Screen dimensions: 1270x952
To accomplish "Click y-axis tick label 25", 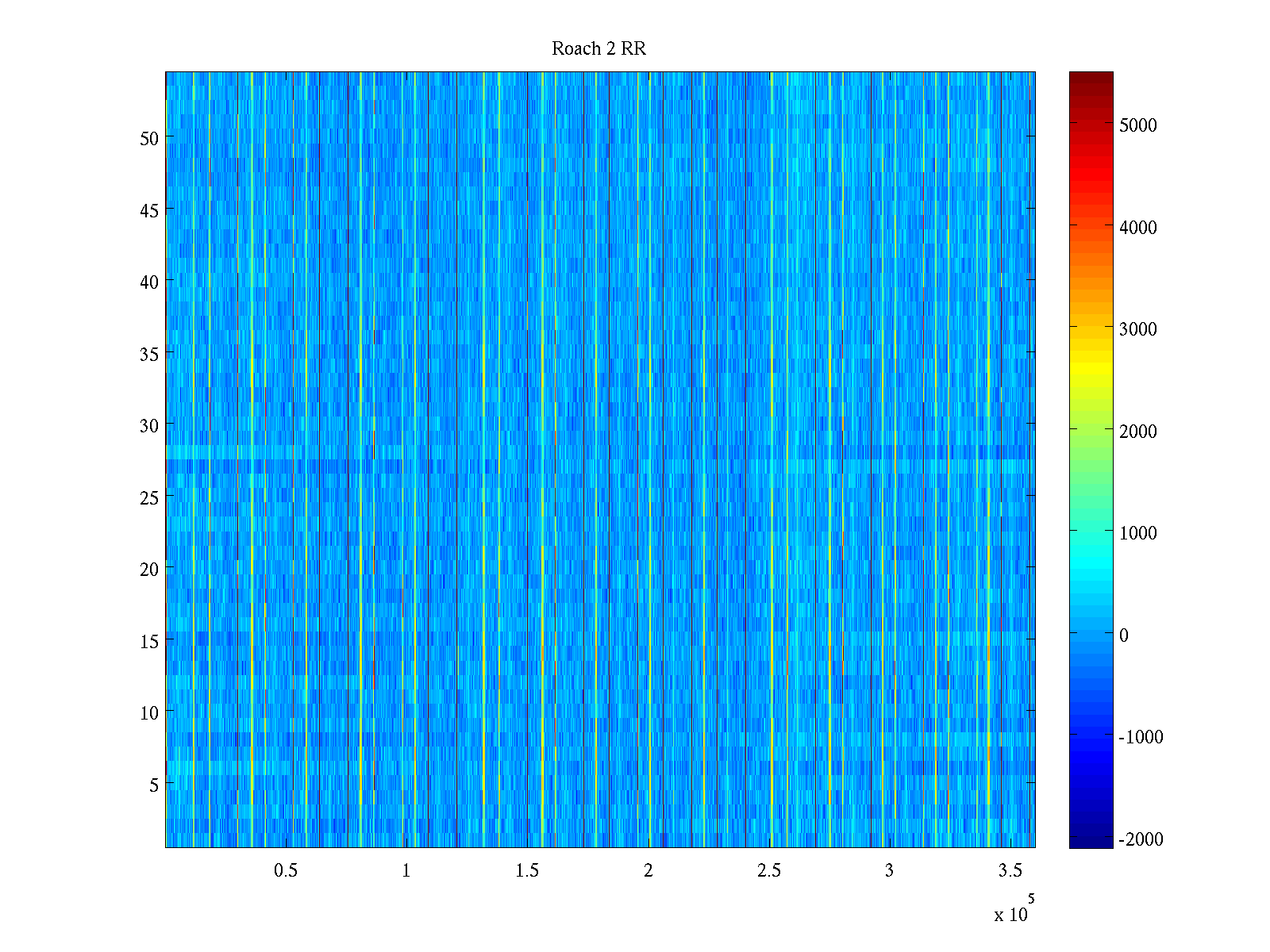I will coord(149,497).
